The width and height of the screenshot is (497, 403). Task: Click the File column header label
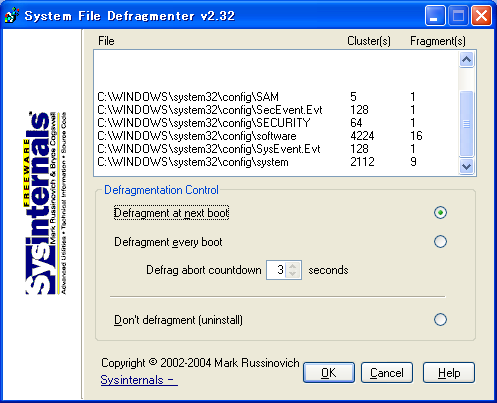pyautogui.click(x=106, y=41)
